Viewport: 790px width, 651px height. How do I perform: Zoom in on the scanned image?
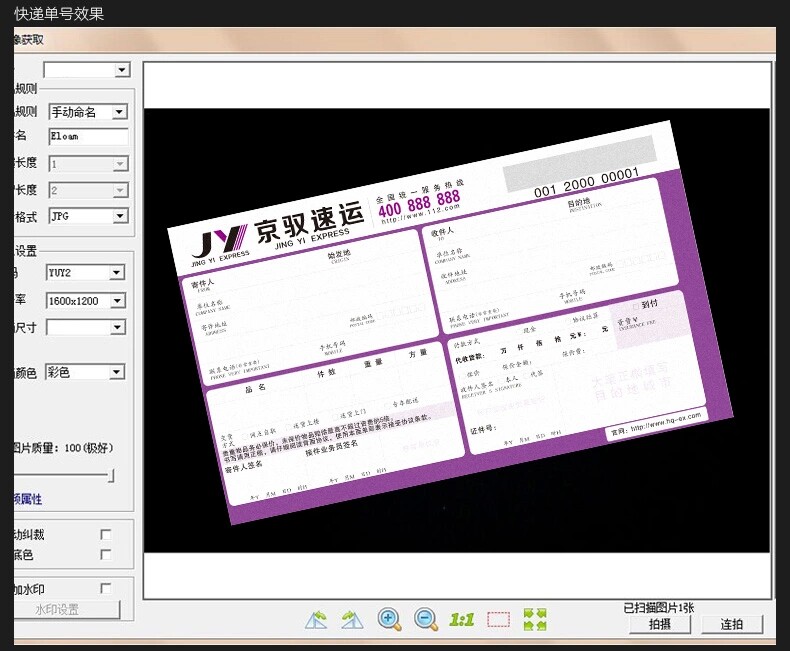[389, 619]
